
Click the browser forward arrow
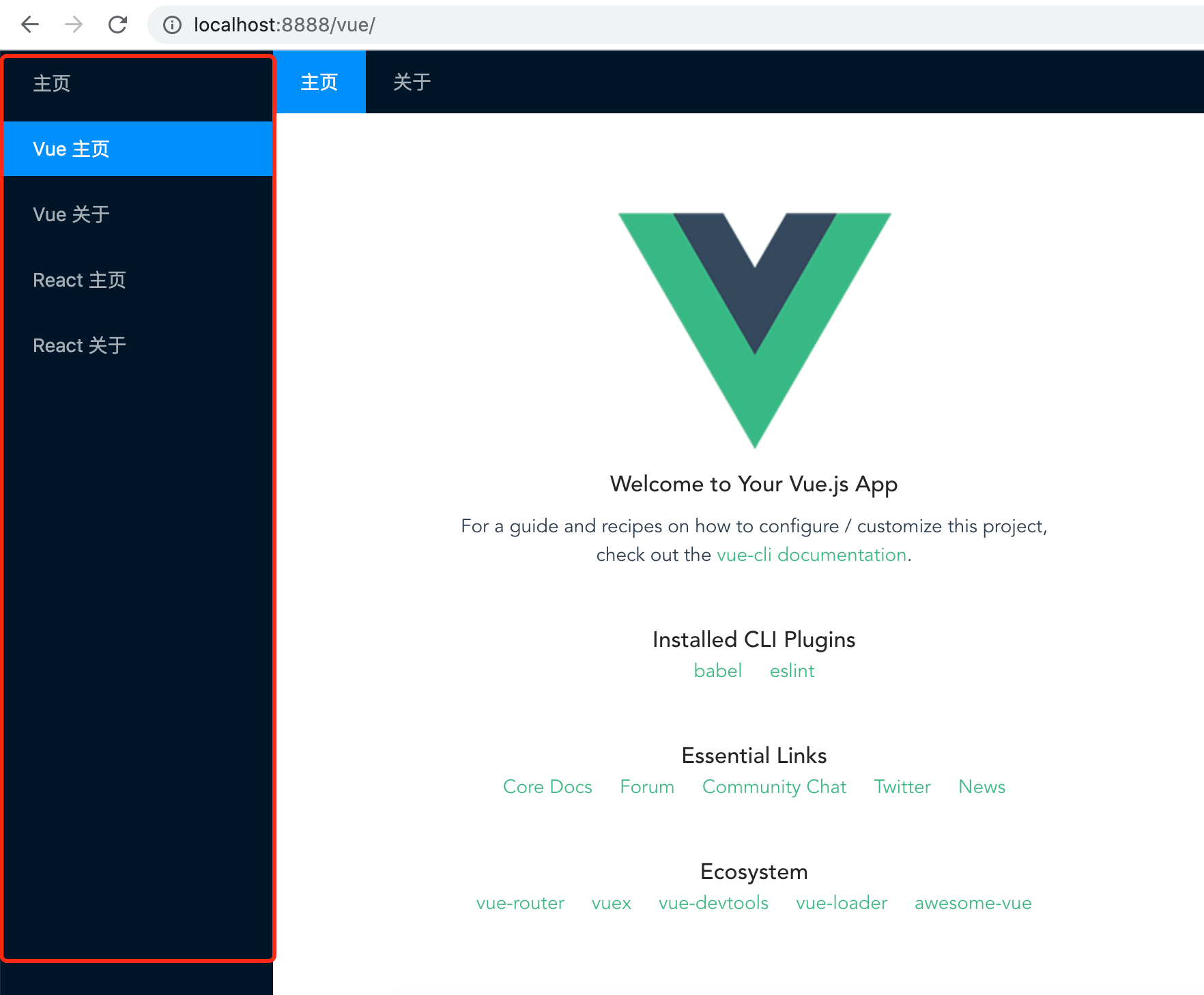[x=74, y=25]
